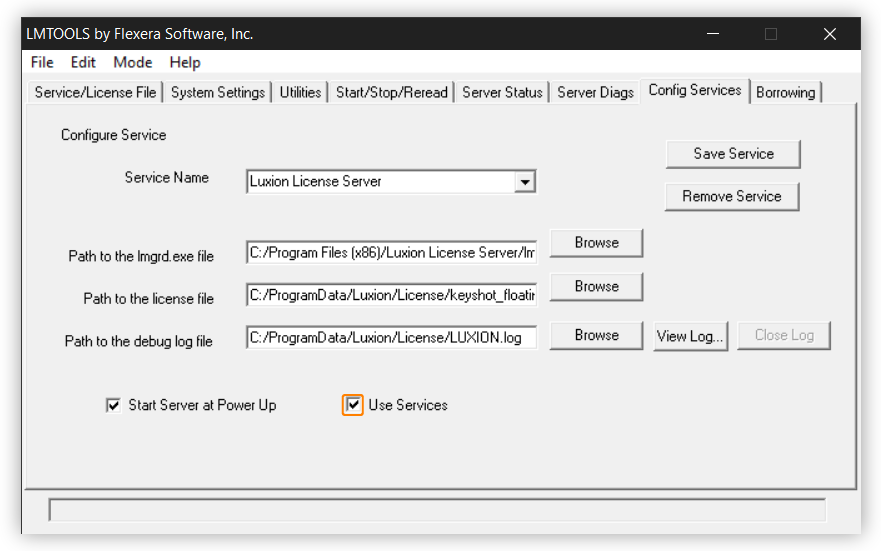The image size is (881, 551).
Task: Switch to System Settings tab
Action: click(217, 92)
